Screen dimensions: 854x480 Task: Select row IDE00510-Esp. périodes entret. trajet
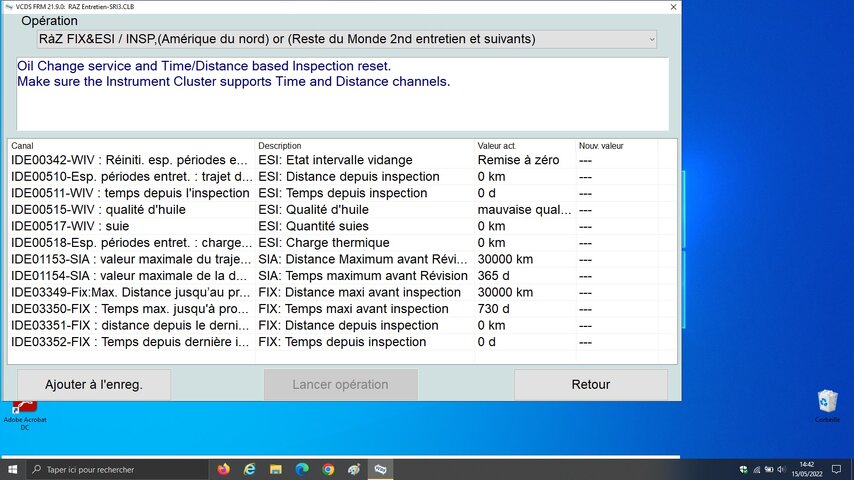[x=342, y=177]
